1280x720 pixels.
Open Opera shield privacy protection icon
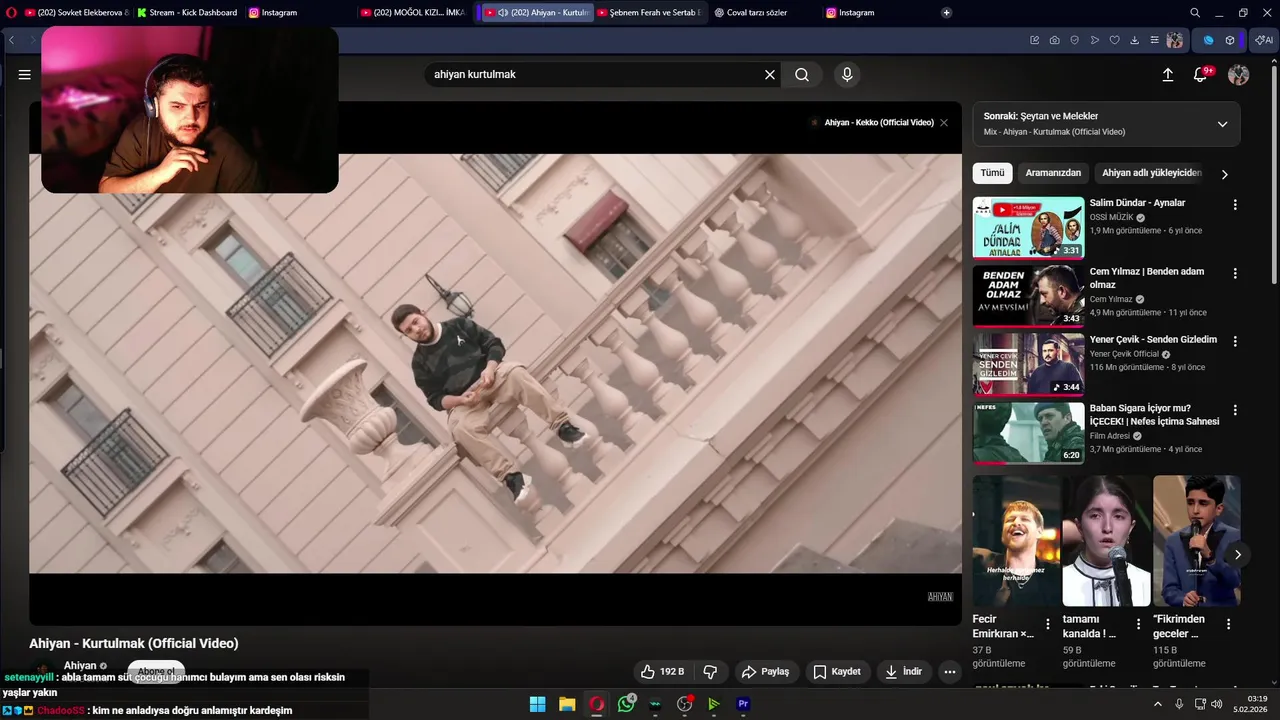[1075, 40]
